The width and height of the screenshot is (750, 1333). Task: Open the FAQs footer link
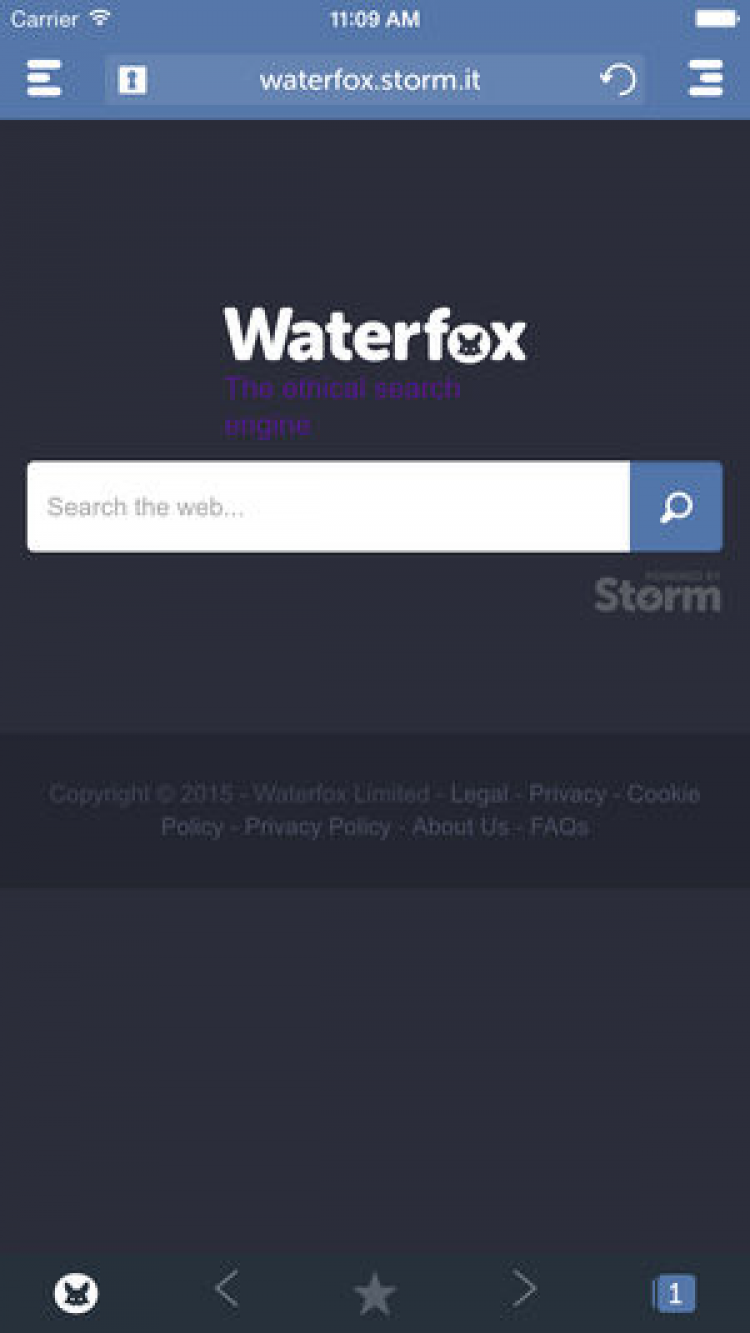point(559,827)
